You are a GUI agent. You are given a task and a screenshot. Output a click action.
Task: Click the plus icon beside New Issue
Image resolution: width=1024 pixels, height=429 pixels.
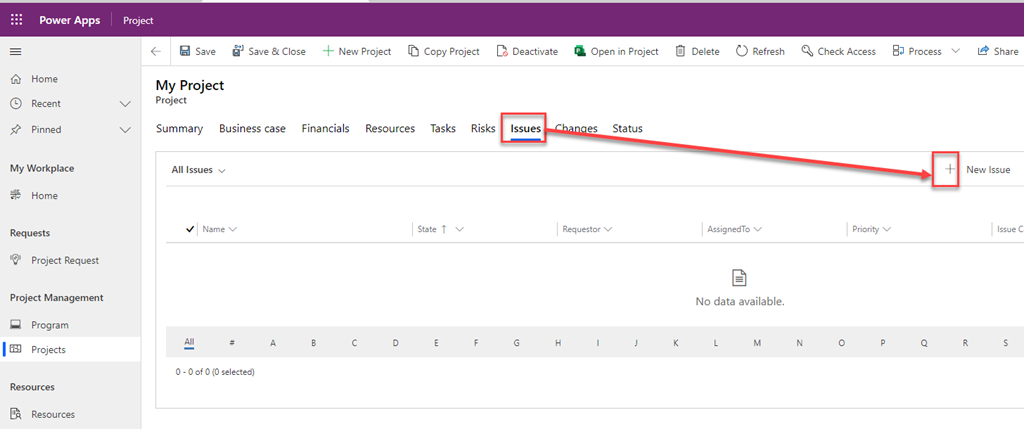(x=949, y=170)
